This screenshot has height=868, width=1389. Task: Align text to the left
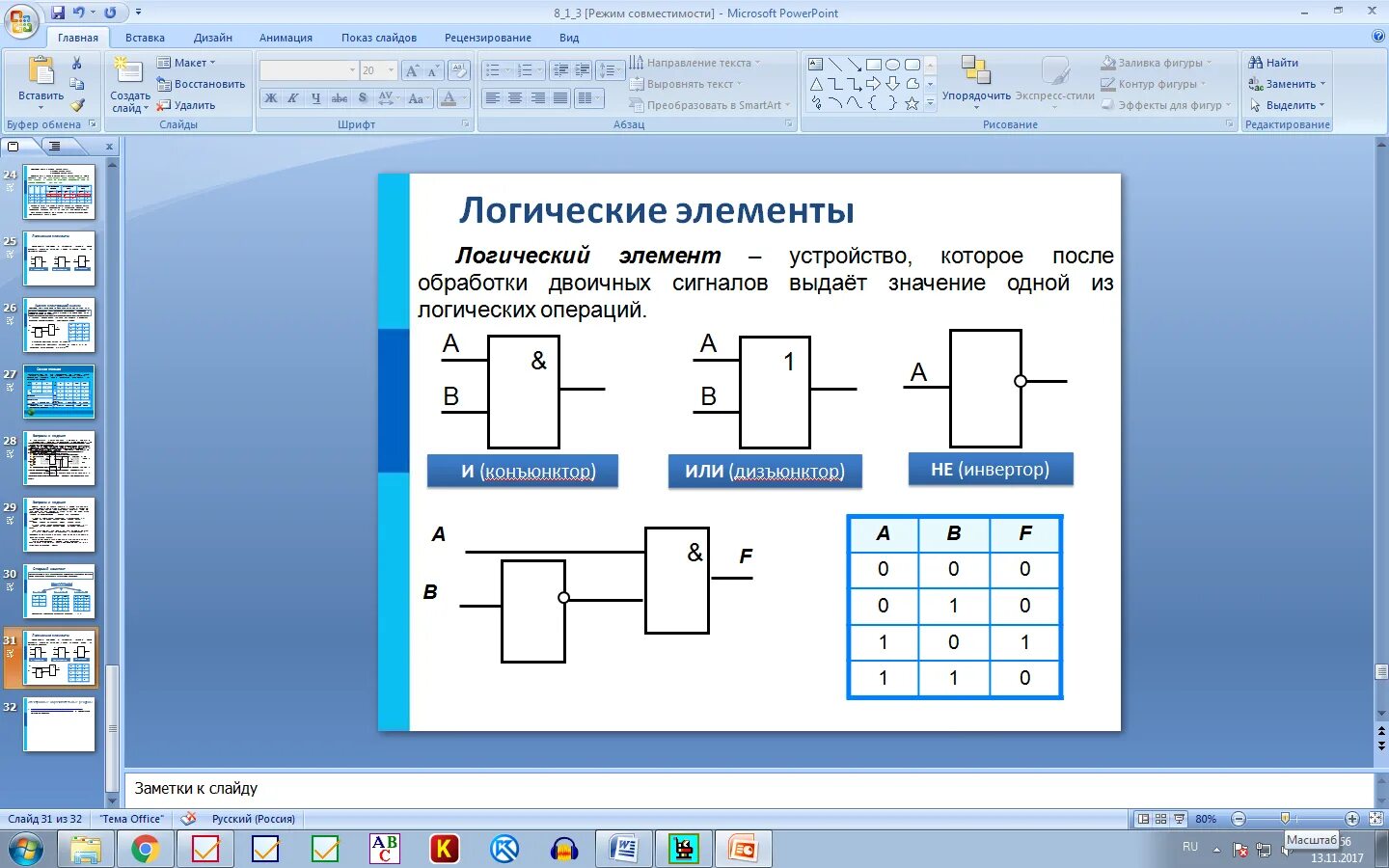click(493, 98)
